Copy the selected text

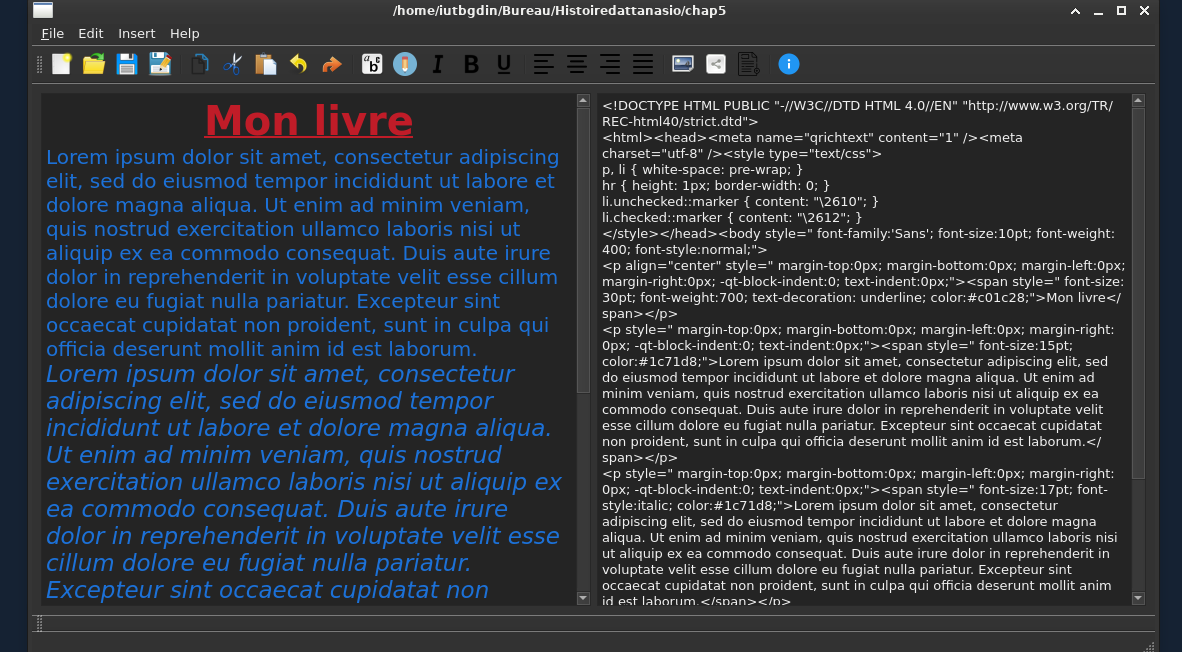(x=200, y=64)
